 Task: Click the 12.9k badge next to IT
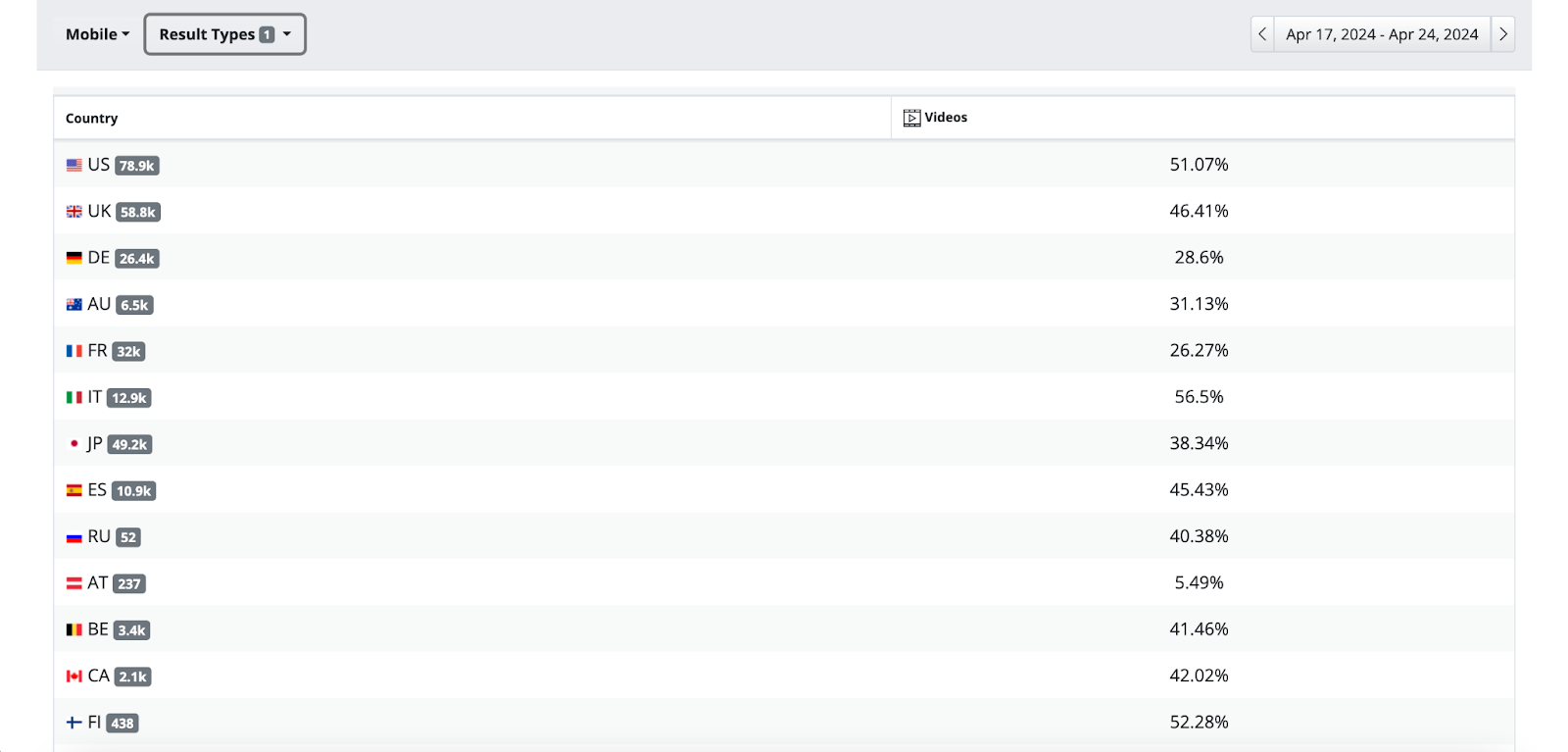pos(129,398)
